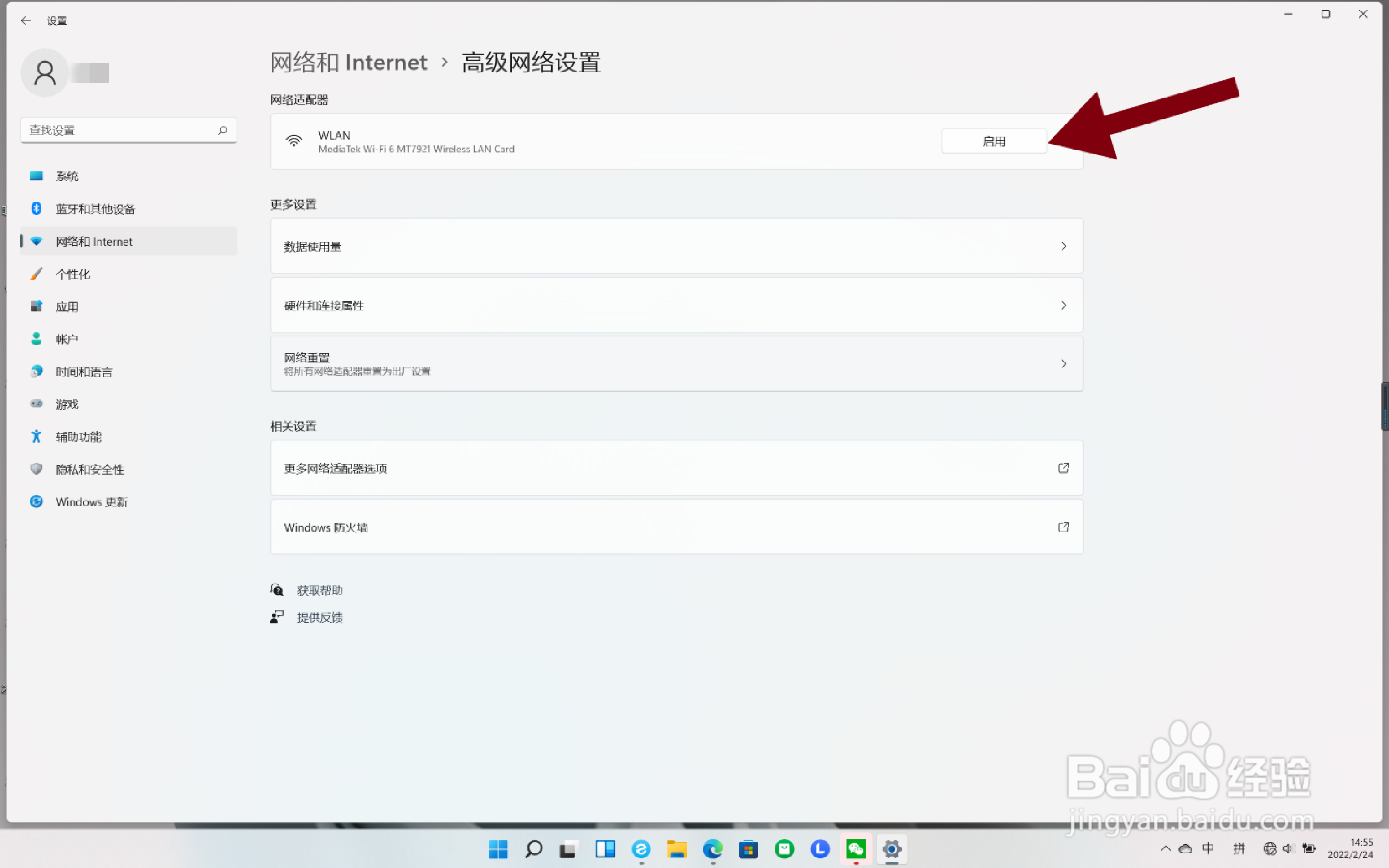Click the Windows Update icon in sidebar
The width and height of the screenshot is (1389, 868).
pyautogui.click(x=36, y=501)
